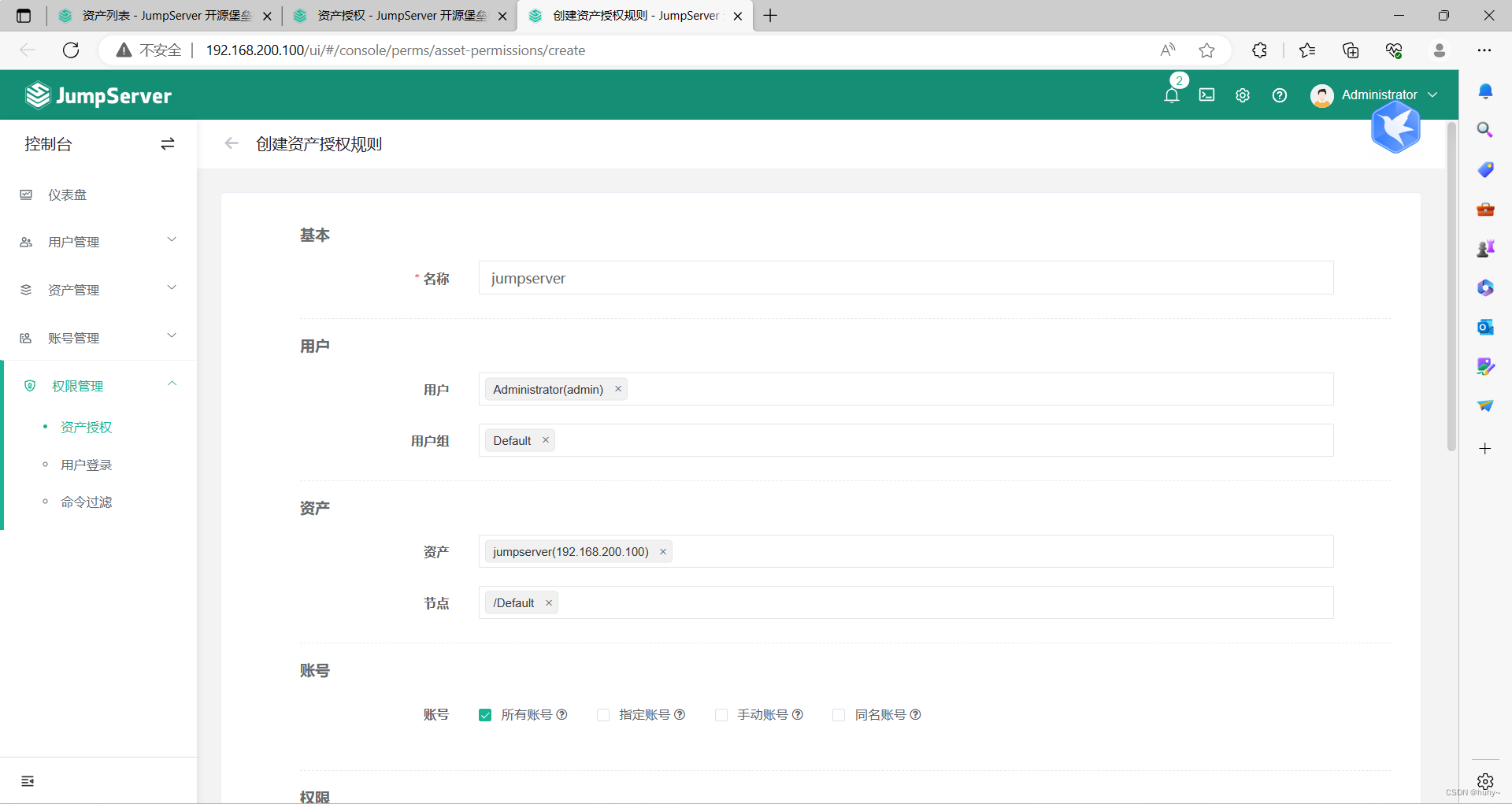Expand the 账号管理 sidebar menu
1512x804 pixels.
click(x=98, y=338)
